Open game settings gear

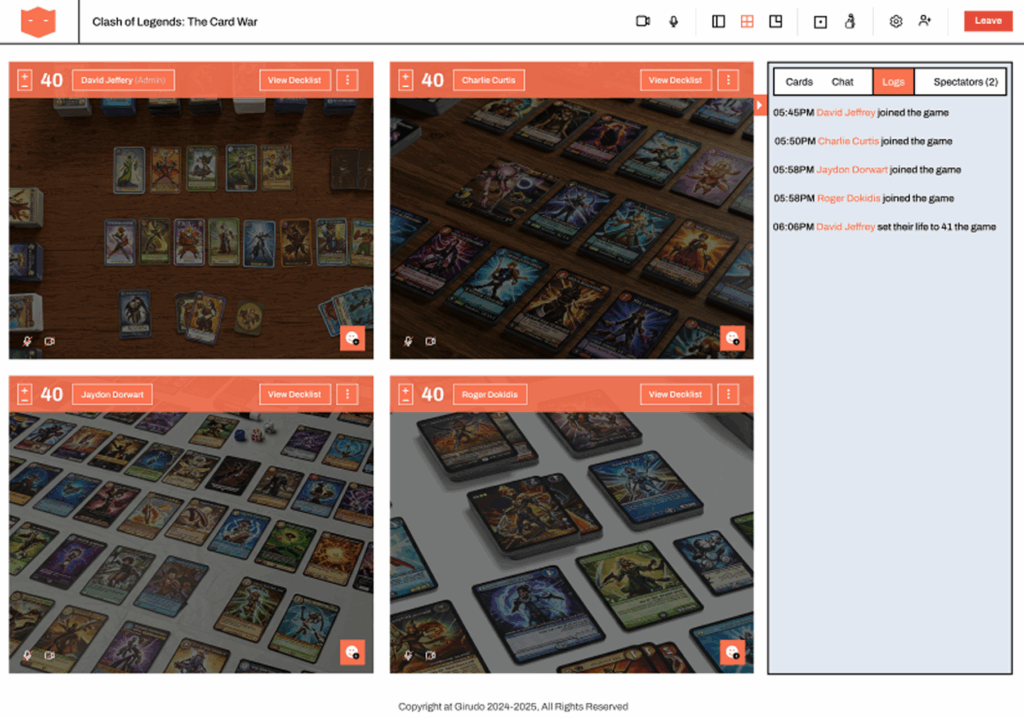896,21
